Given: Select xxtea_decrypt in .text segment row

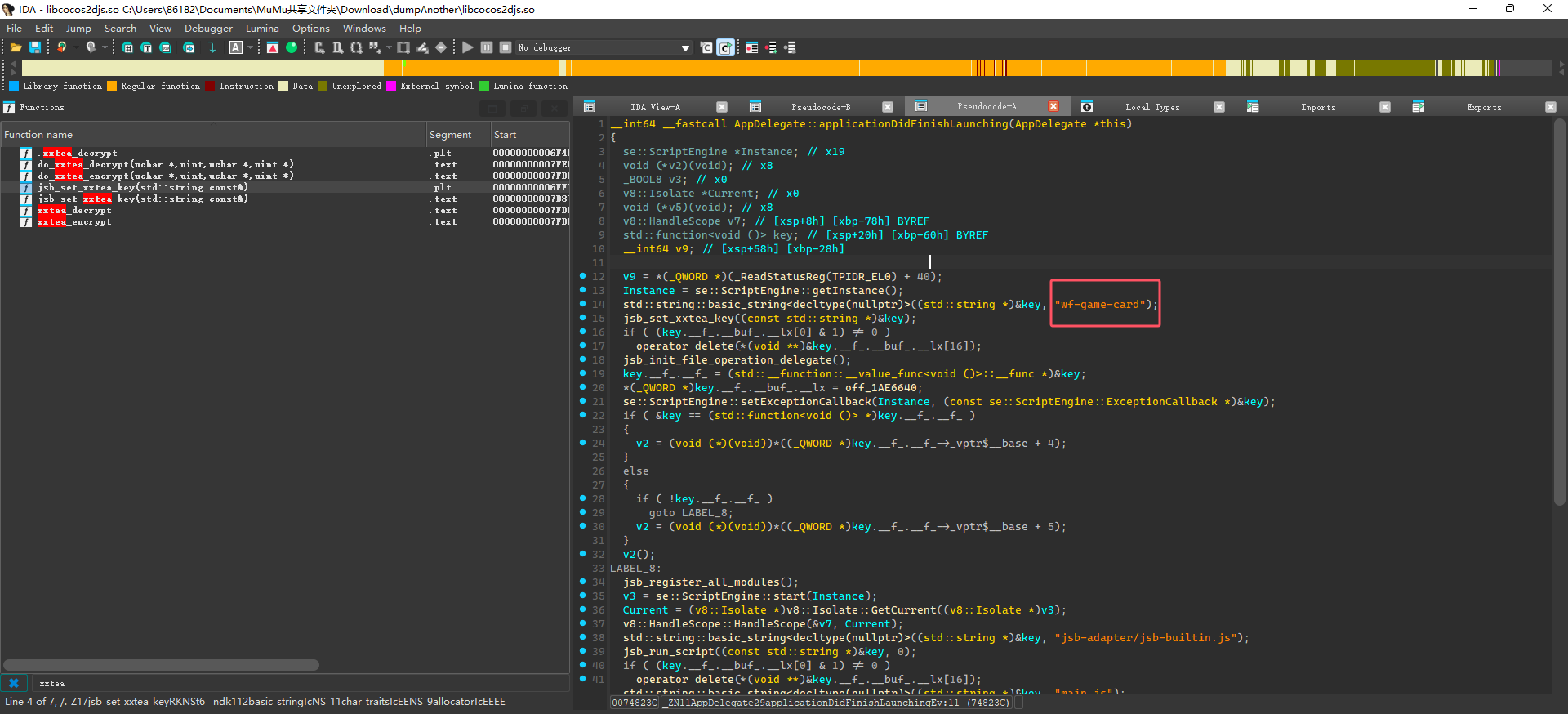Looking at the screenshot, I should [x=75, y=210].
